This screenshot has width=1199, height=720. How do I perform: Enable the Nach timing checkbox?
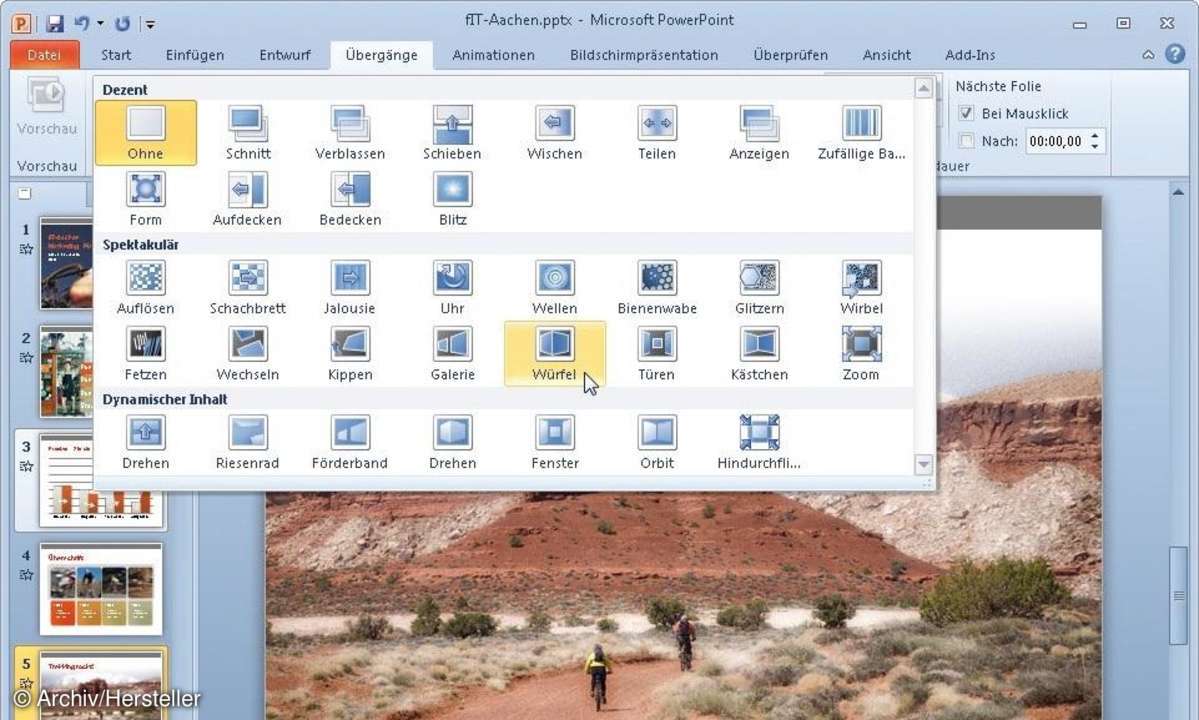[x=967, y=141]
